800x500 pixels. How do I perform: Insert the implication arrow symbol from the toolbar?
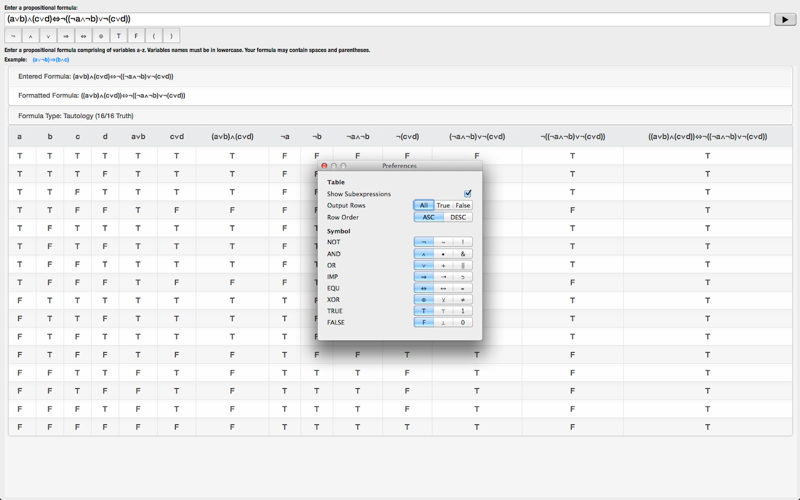click(x=66, y=36)
